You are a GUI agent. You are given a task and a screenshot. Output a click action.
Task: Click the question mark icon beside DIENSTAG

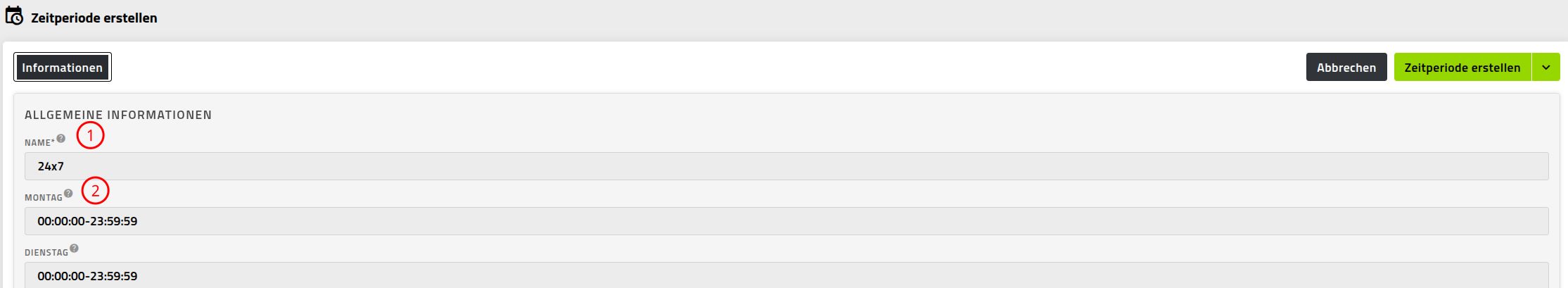point(74,249)
